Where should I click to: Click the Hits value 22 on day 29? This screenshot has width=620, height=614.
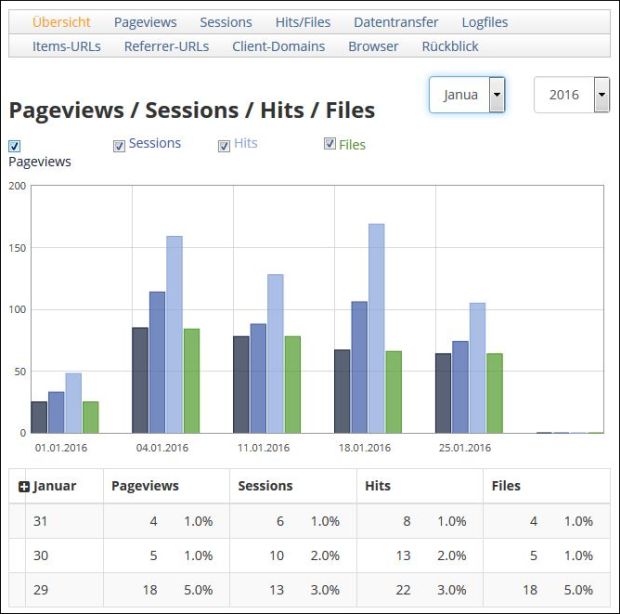[x=403, y=590]
